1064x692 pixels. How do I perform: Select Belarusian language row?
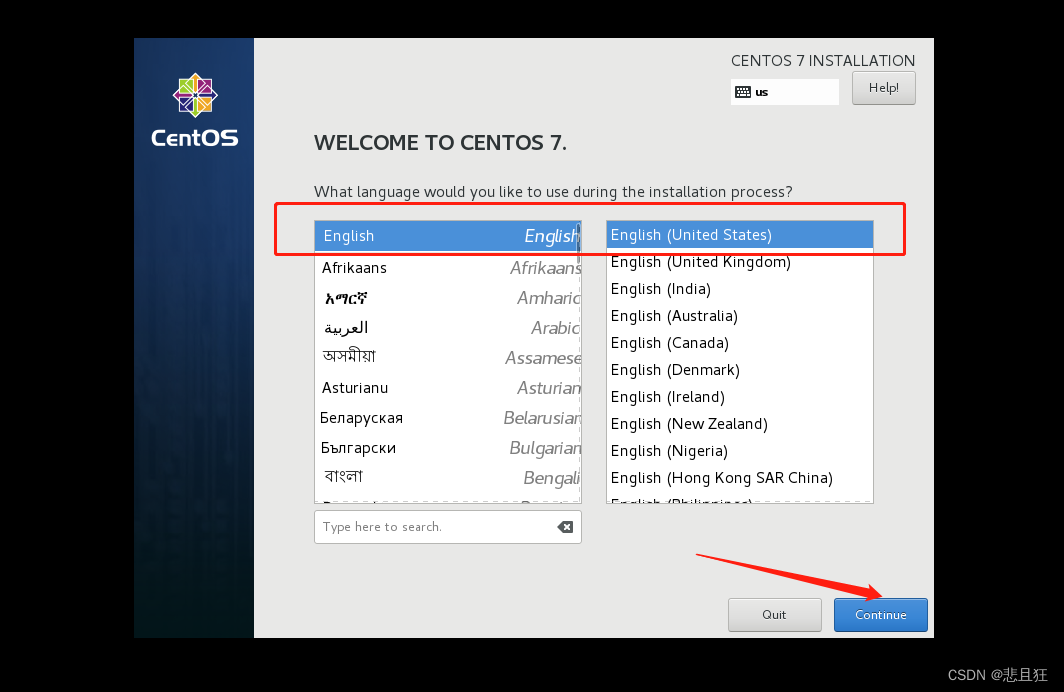(x=447, y=418)
